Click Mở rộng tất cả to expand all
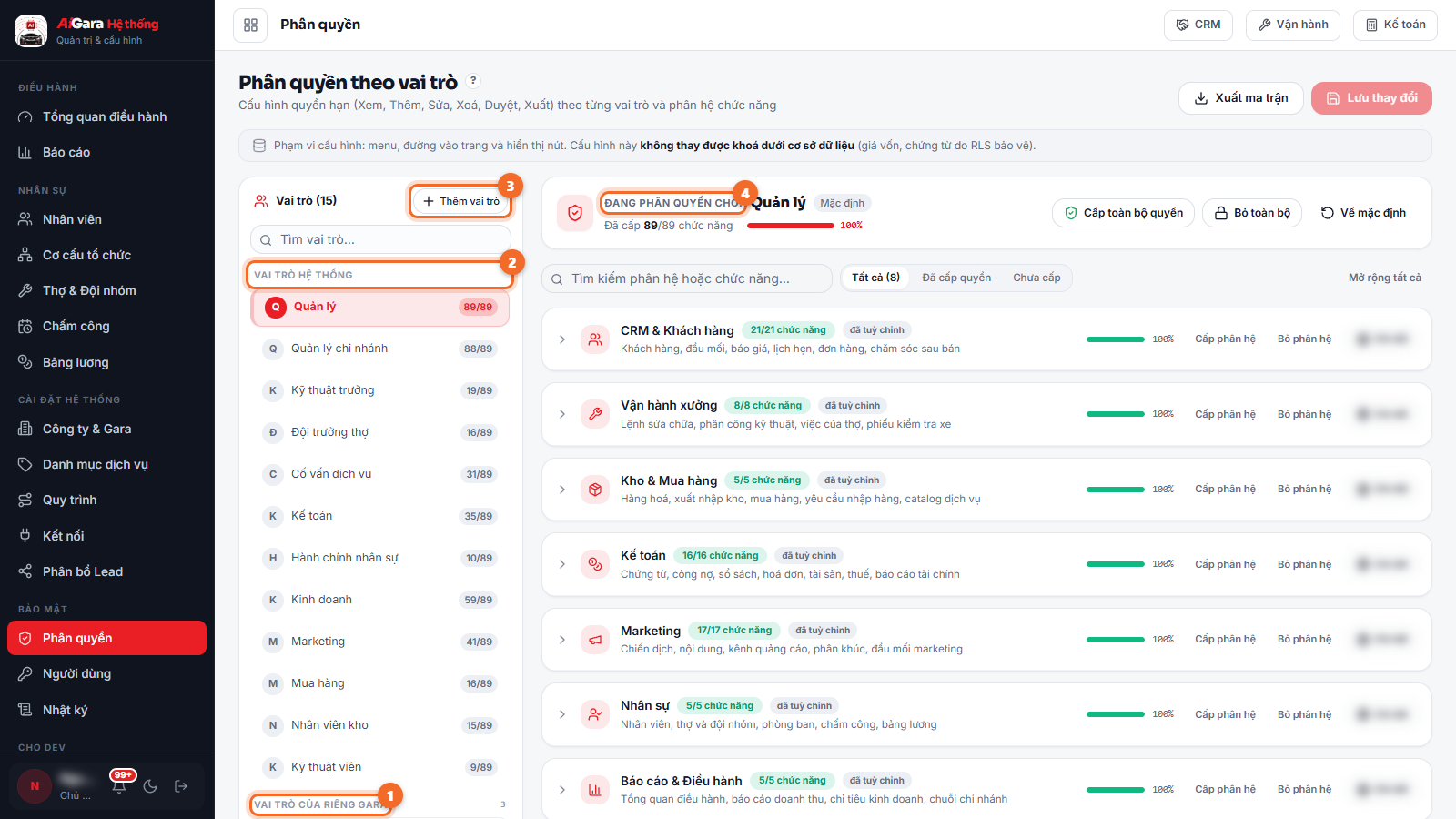This screenshot has width=1456, height=819. click(x=1384, y=278)
